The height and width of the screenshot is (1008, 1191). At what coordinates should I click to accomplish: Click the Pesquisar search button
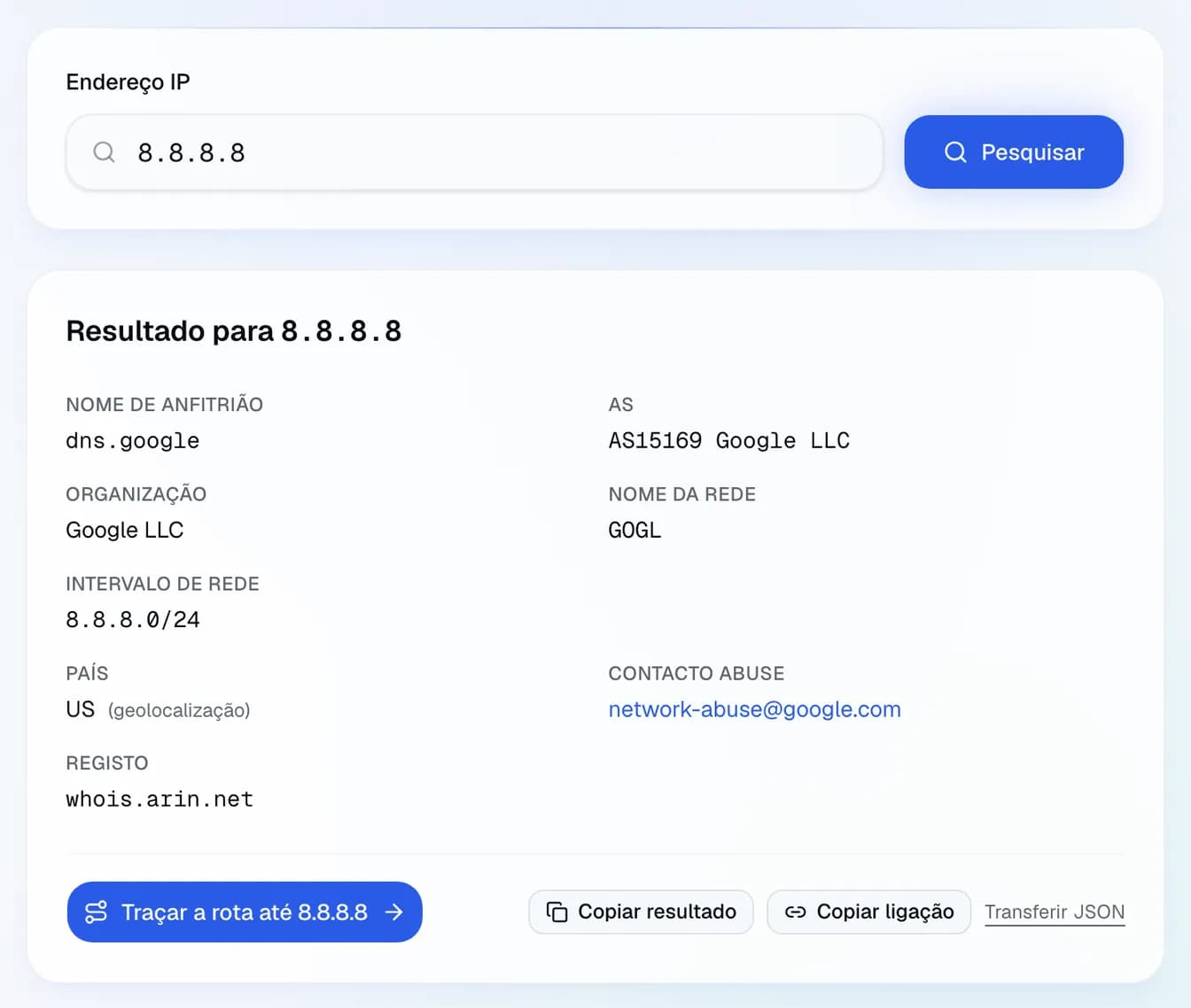pyautogui.click(x=1014, y=152)
